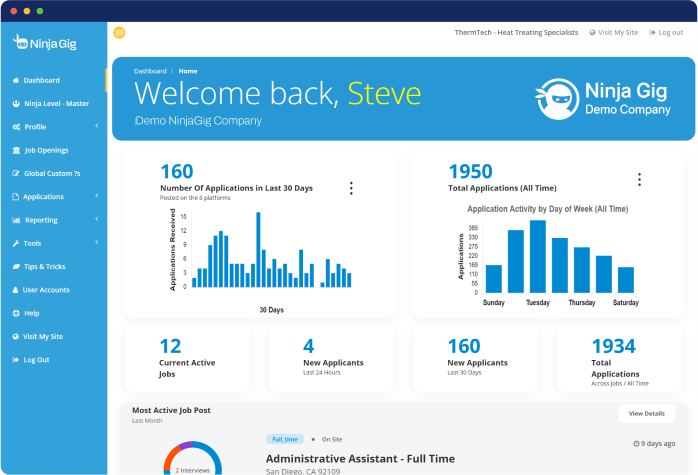
Task: Click the Full_time tag badge
Action: coord(285,439)
